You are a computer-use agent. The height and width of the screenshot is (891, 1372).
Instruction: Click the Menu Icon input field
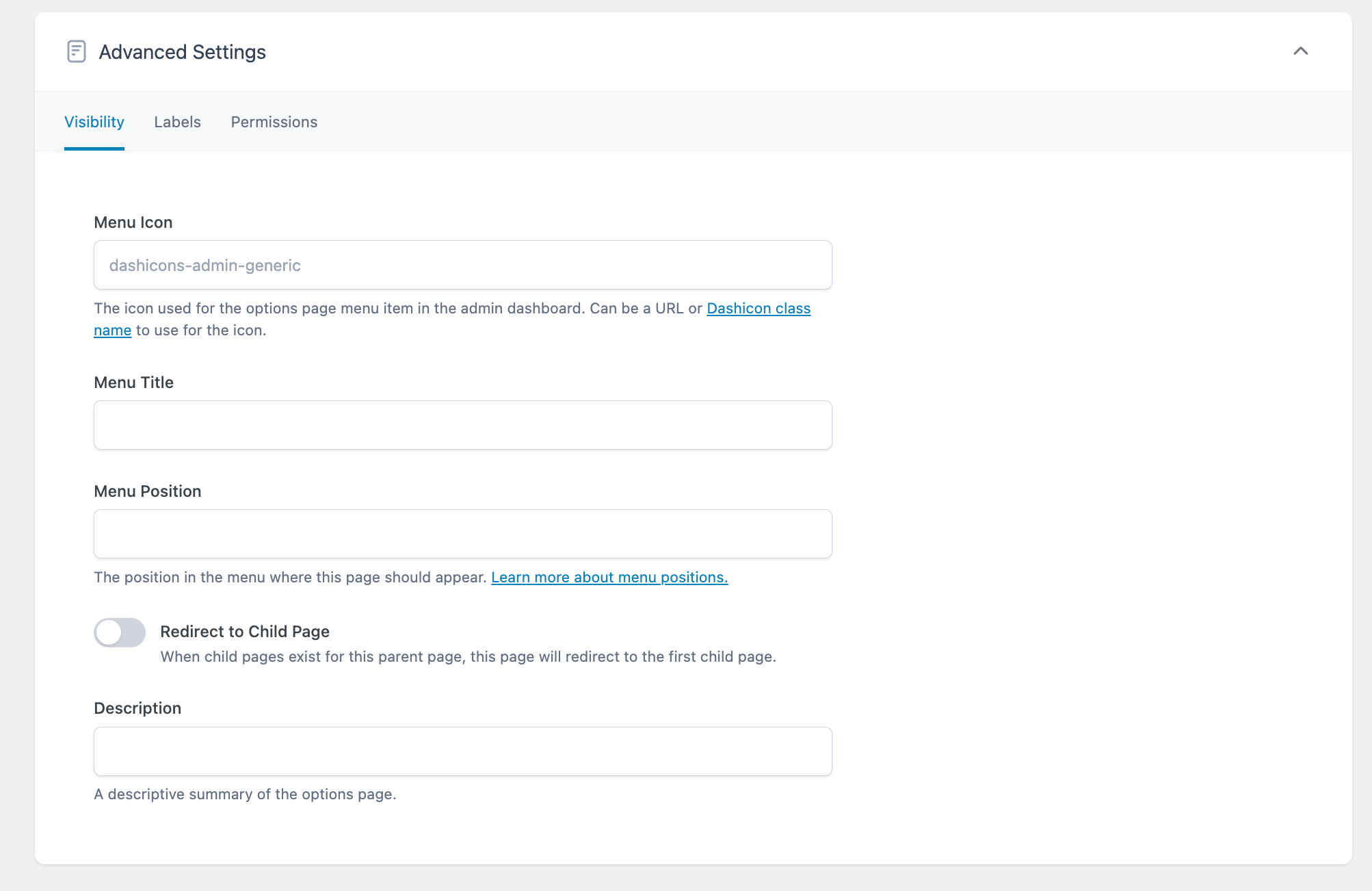pos(462,265)
